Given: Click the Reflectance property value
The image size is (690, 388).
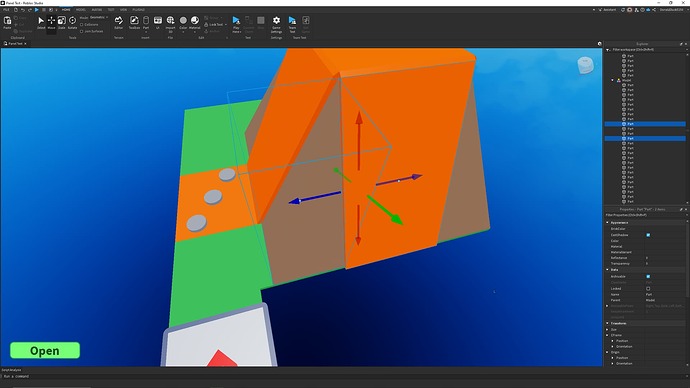Looking at the screenshot, I should point(664,258).
